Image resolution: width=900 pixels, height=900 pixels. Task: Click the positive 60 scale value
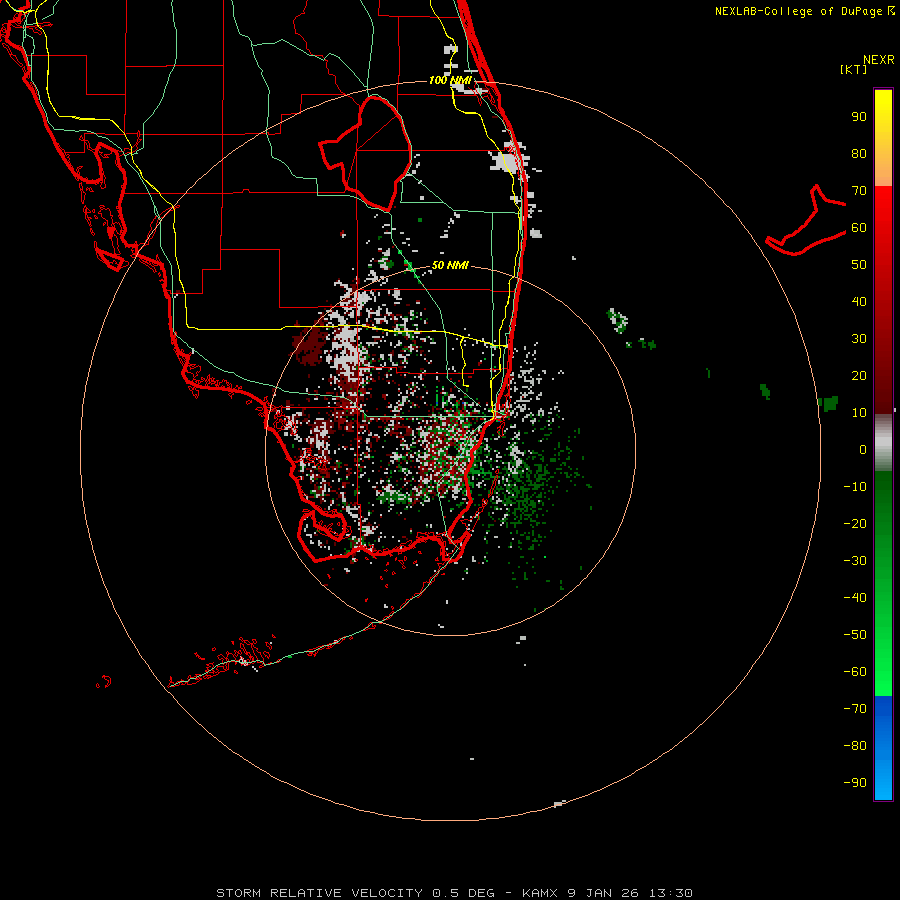point(859,228)
